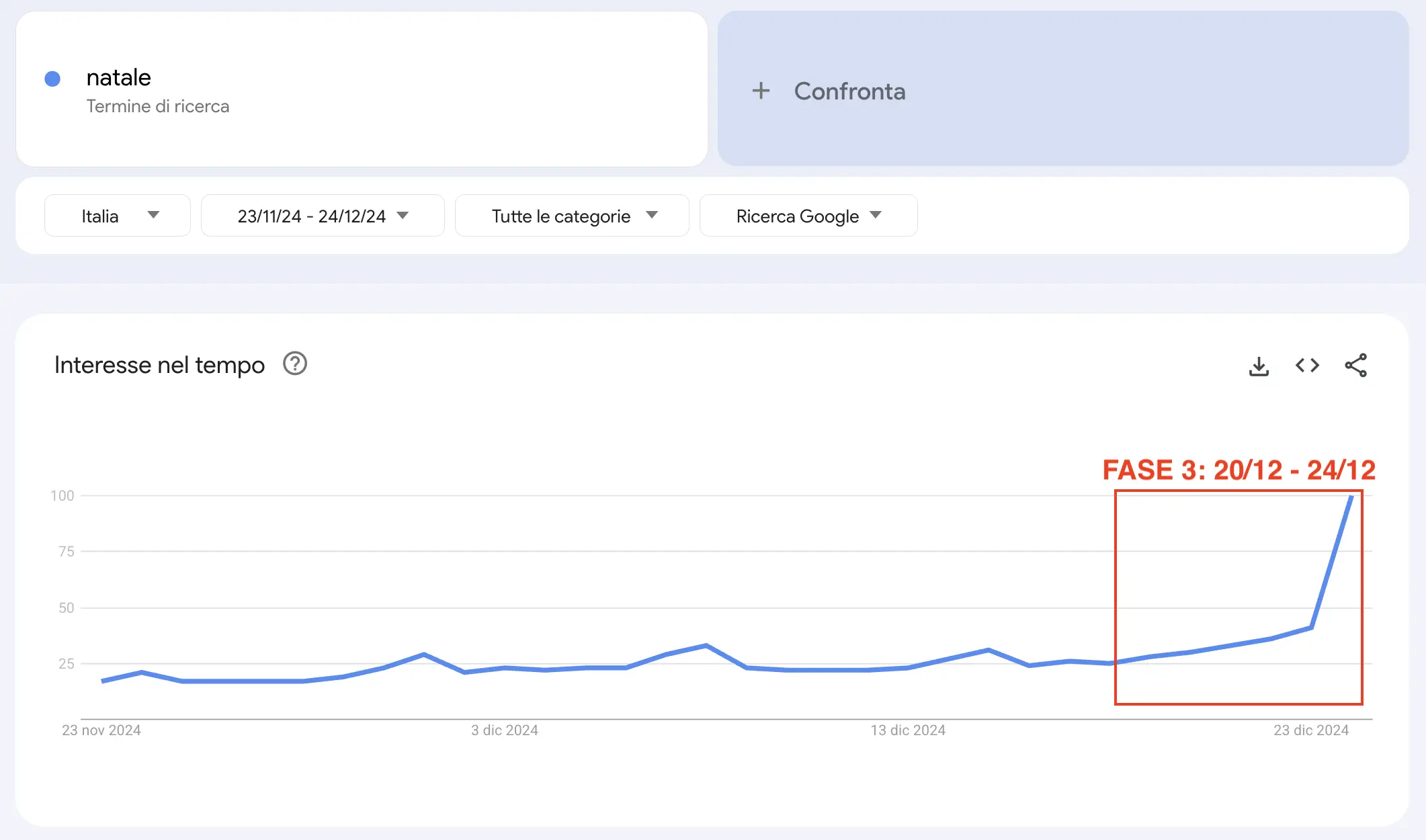Open help for Interesse nel tempo
This screenshot has height=840, width=1426.
(295, 364)
